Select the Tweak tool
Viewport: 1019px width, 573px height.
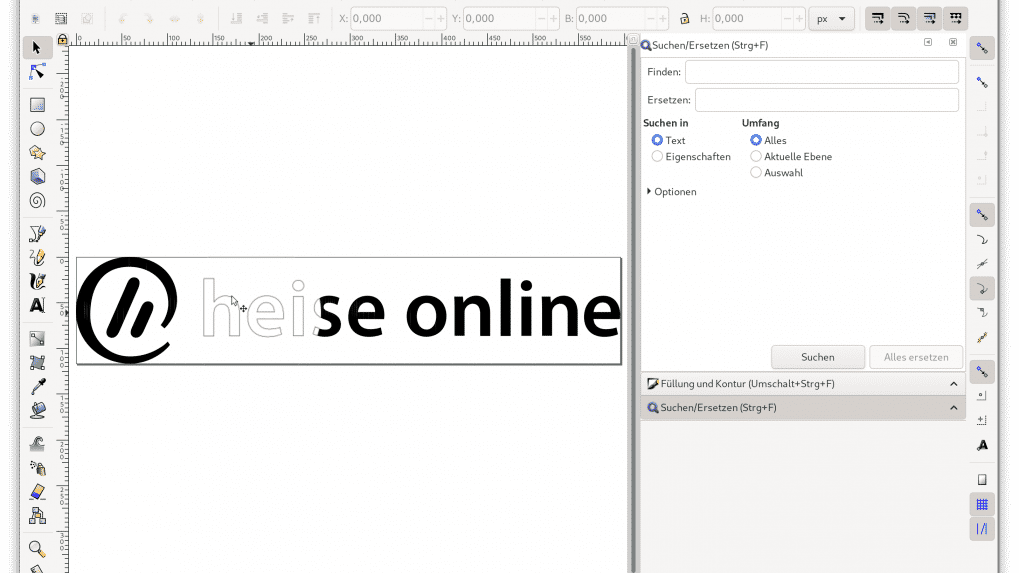click(37, 444)
